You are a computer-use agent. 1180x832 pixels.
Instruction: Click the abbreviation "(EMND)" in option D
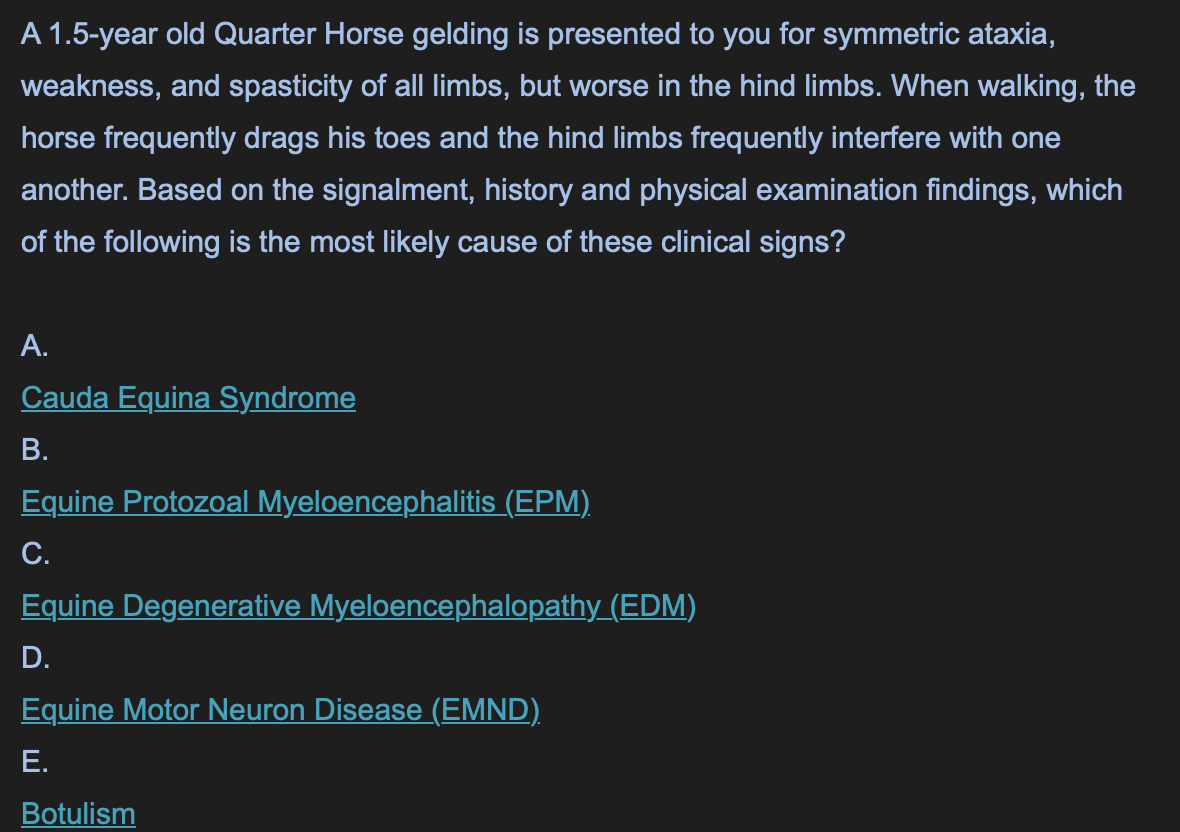(485, 709)
